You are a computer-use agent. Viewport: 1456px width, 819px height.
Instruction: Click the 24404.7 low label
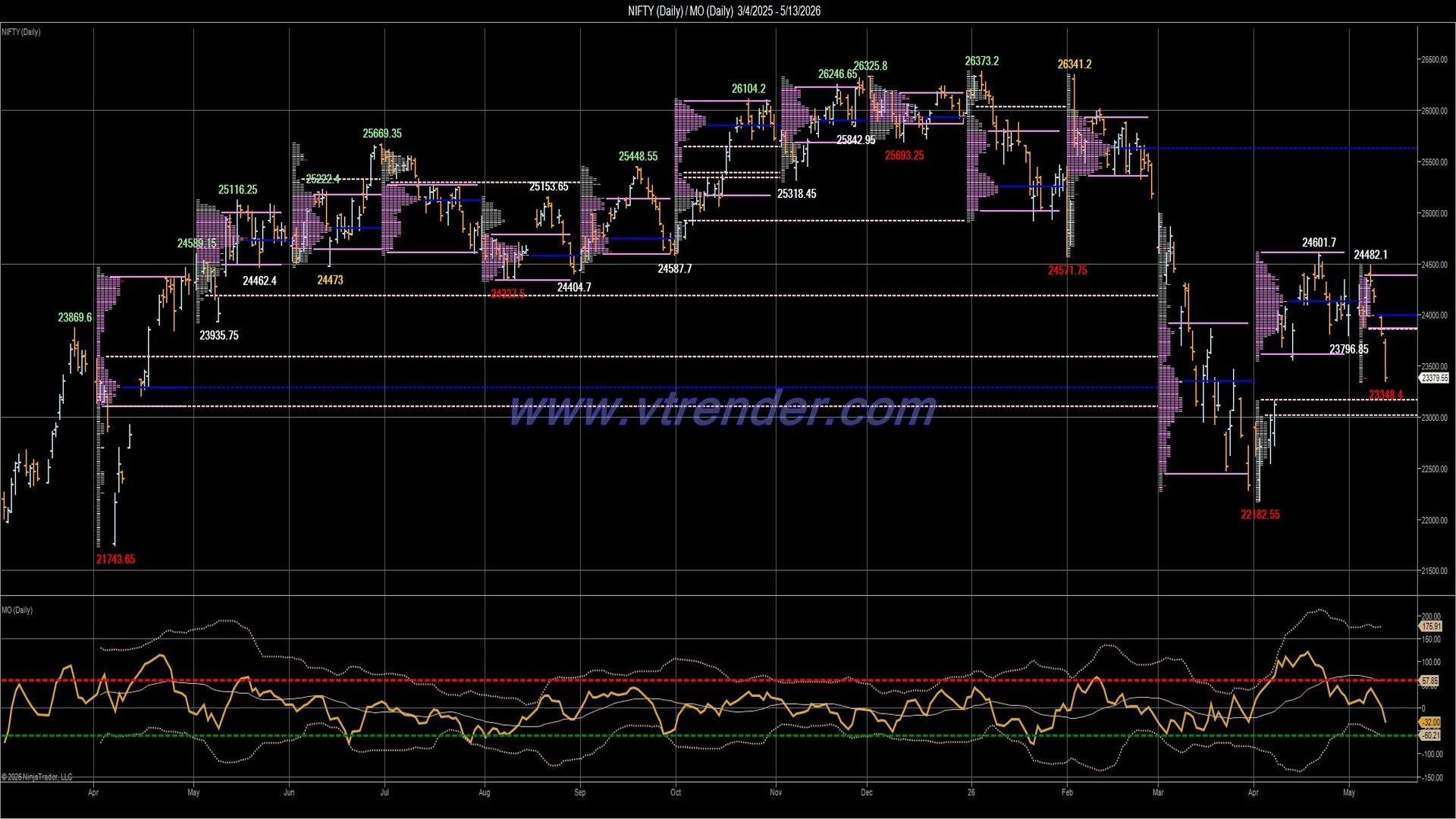(x=574, y=287)
